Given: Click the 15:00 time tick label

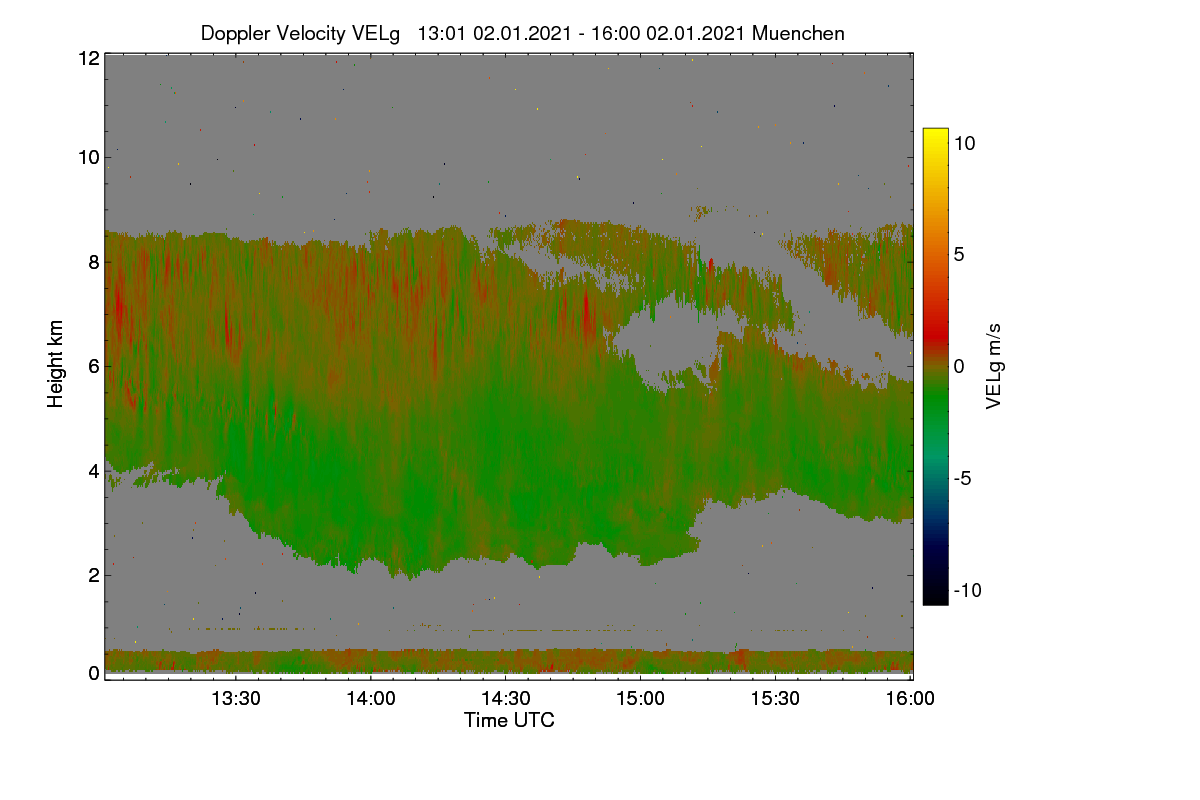Looking at the screenshot, I should [x=640, y=699].
